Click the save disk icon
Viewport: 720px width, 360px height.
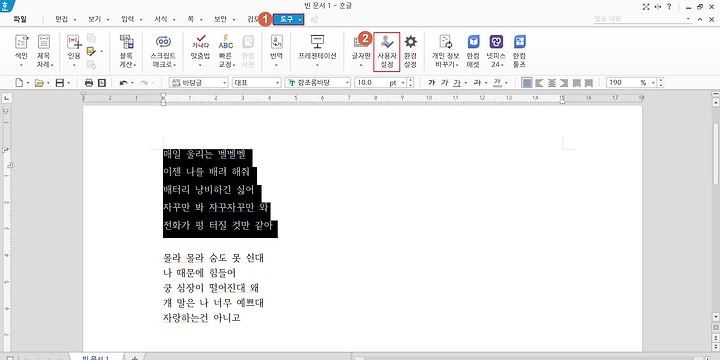coord(60,83)
